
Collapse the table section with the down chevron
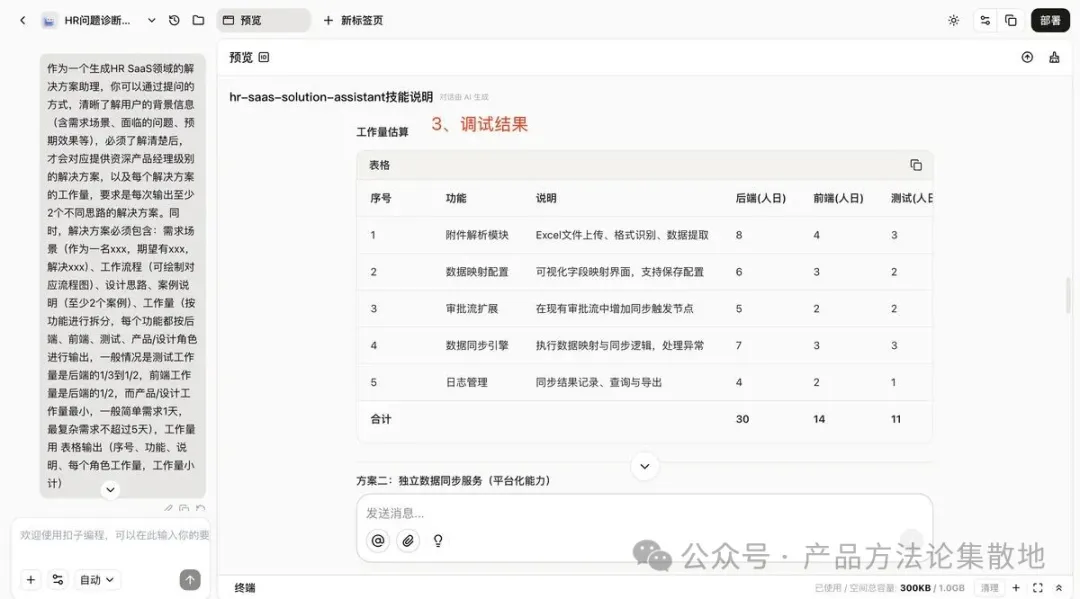point(644,466)
